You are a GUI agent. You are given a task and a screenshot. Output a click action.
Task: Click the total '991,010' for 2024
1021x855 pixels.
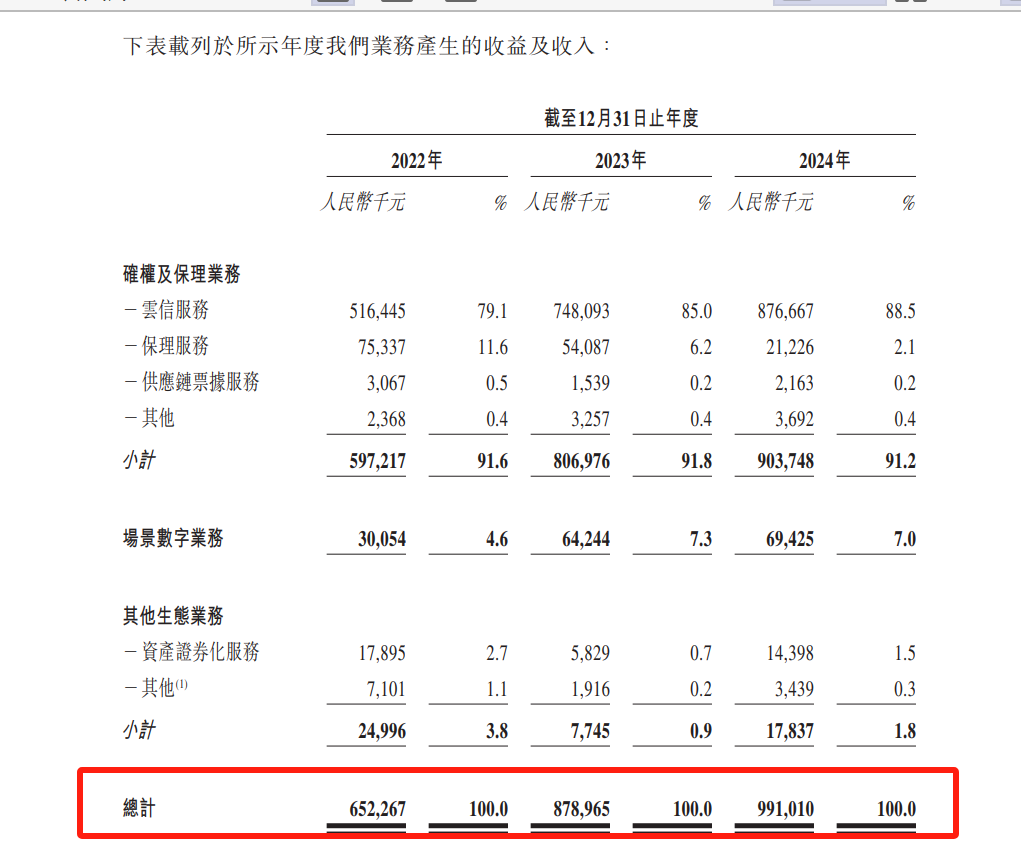[x=785, y=809]
